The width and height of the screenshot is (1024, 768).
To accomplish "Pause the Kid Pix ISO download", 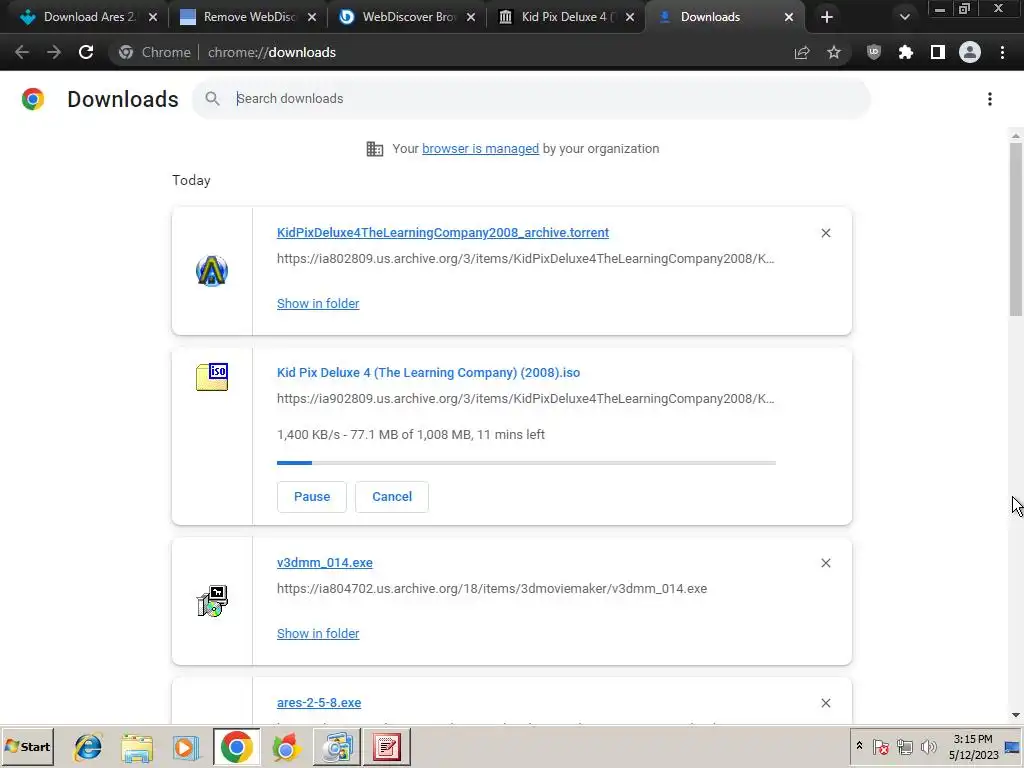I will click(312, 497).
